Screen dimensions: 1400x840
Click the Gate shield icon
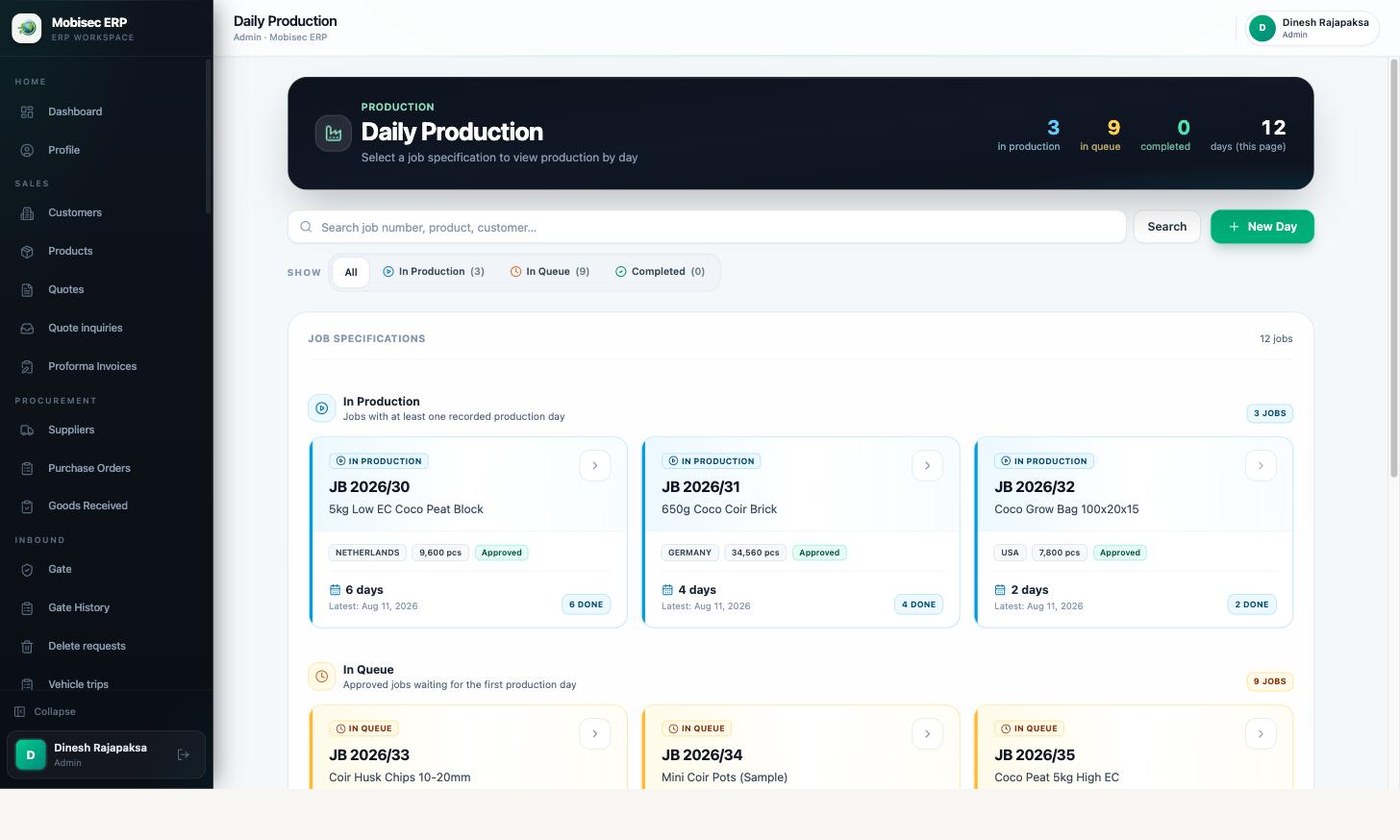click(x=27, y=569)
